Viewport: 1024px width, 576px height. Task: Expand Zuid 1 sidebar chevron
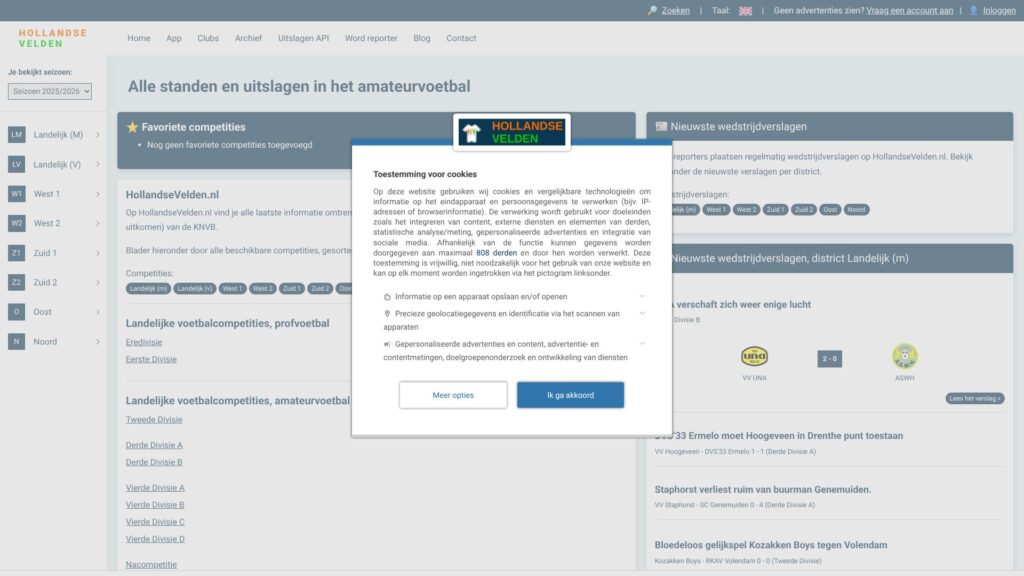pos(98,253)
